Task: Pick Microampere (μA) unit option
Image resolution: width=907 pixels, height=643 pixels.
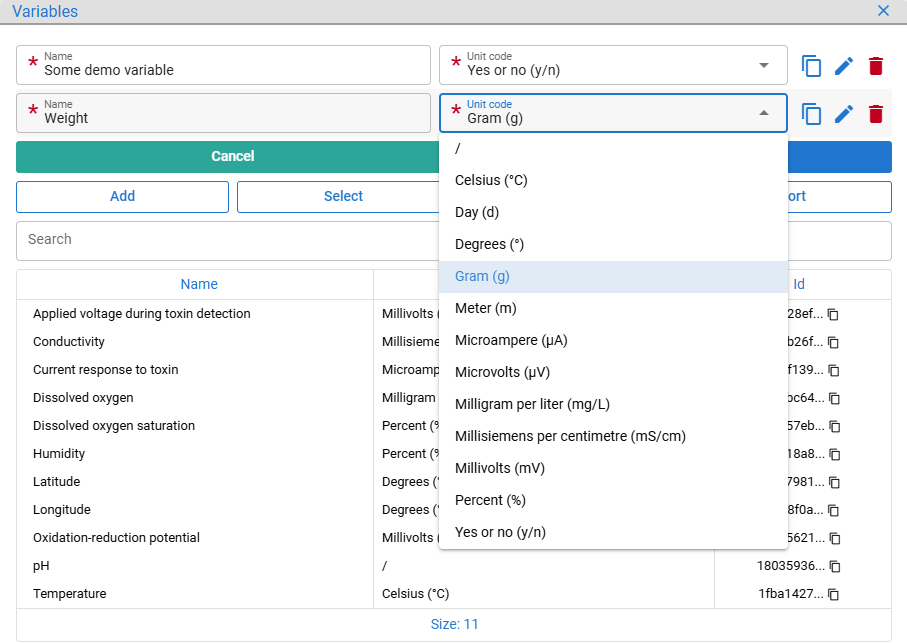Action: [x=613, y=341]
